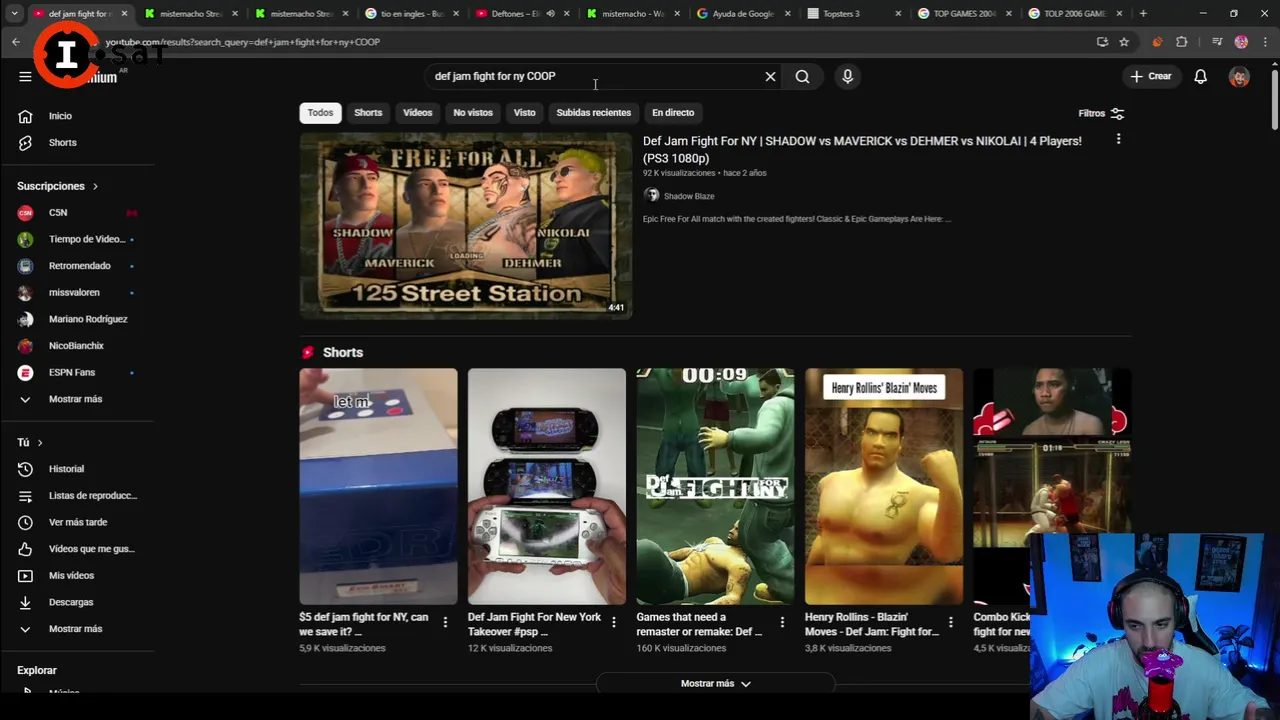Open the Explorar section heading
The height and width of the screenshot is (720, 1280).
tap(37, 670)
